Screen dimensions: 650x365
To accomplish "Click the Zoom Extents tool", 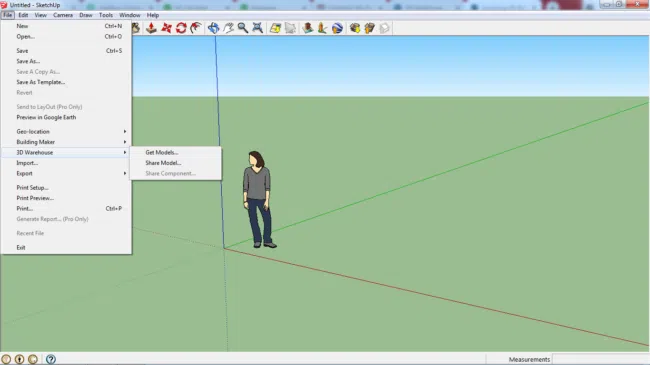I will click(x=257, y=28).
